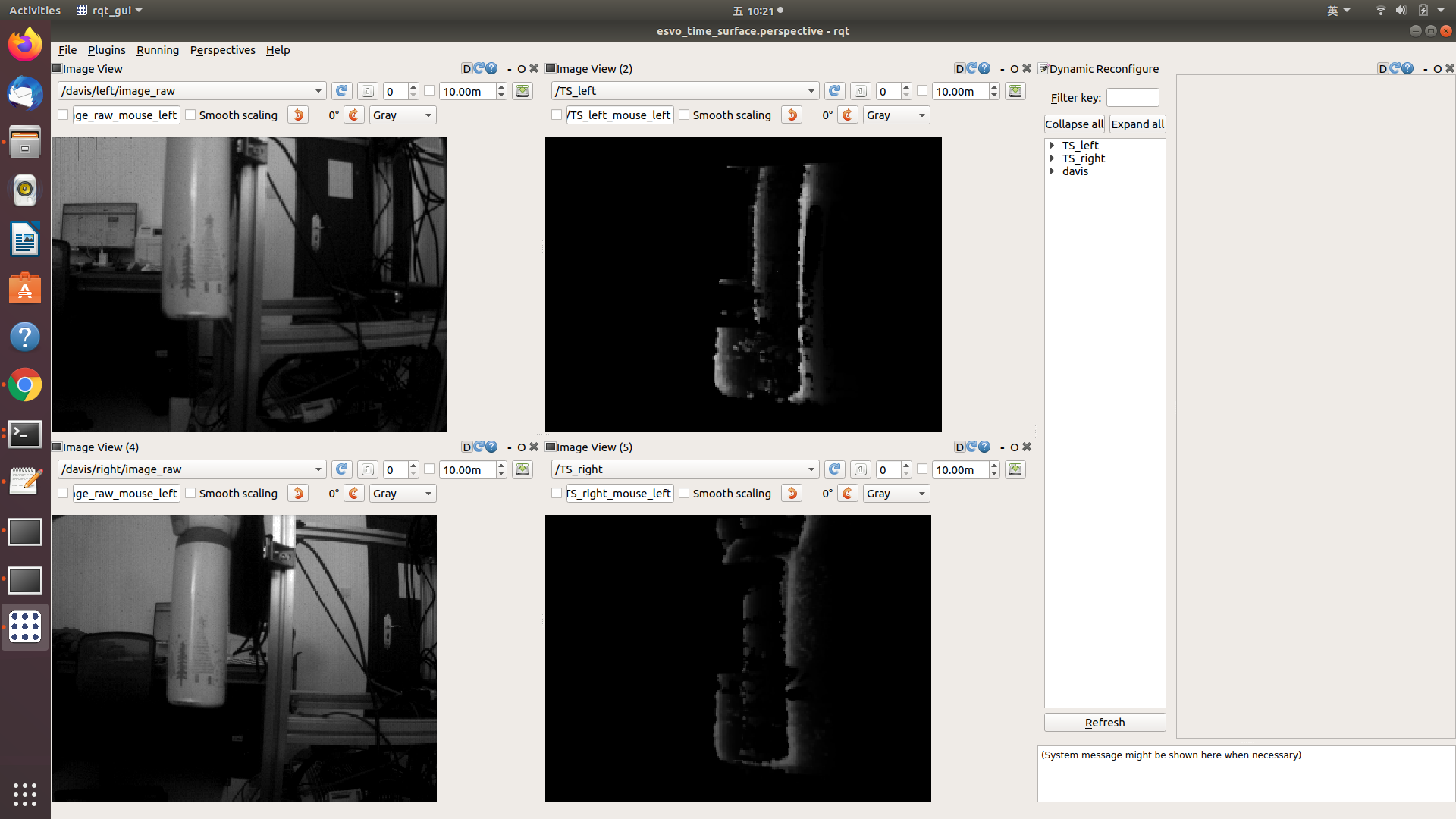Rotate the /davis/right/image_raw view clockwise
Viewport: 1456px width, 819px height.
(353, 493)
